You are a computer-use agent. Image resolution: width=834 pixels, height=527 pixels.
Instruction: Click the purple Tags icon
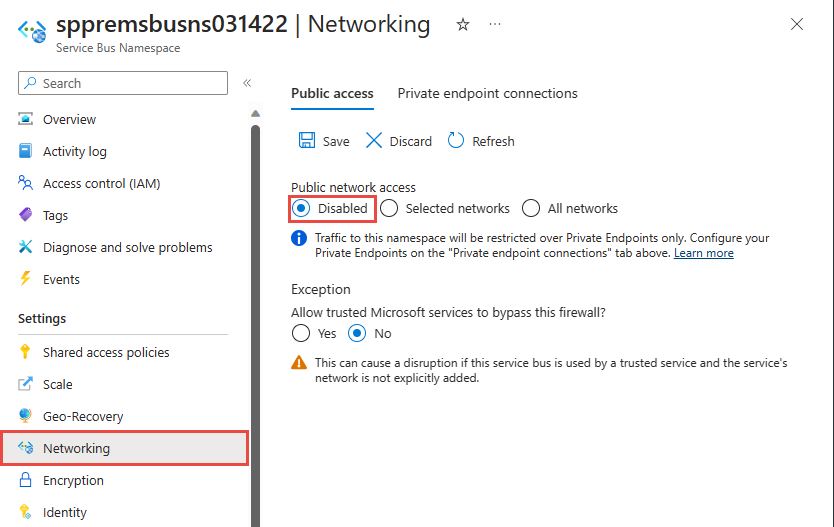(25, 215)
